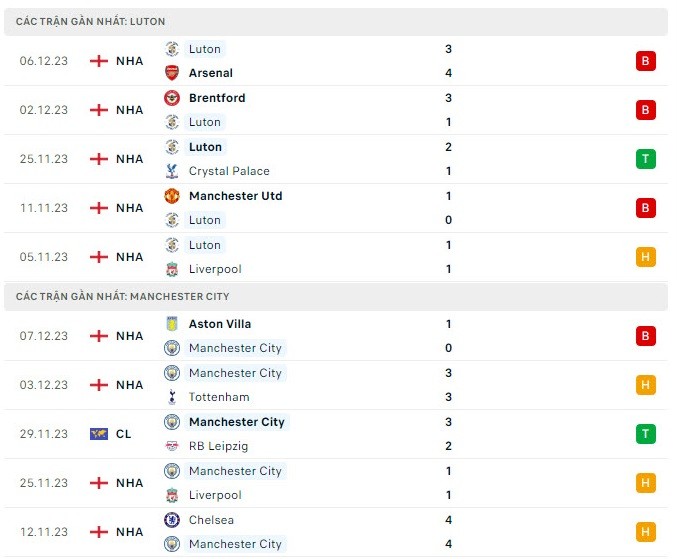The height and width of the screenshot is (559, 677).
Task: Click red B badge for the Arsenal match
Action: pos(646,61)
